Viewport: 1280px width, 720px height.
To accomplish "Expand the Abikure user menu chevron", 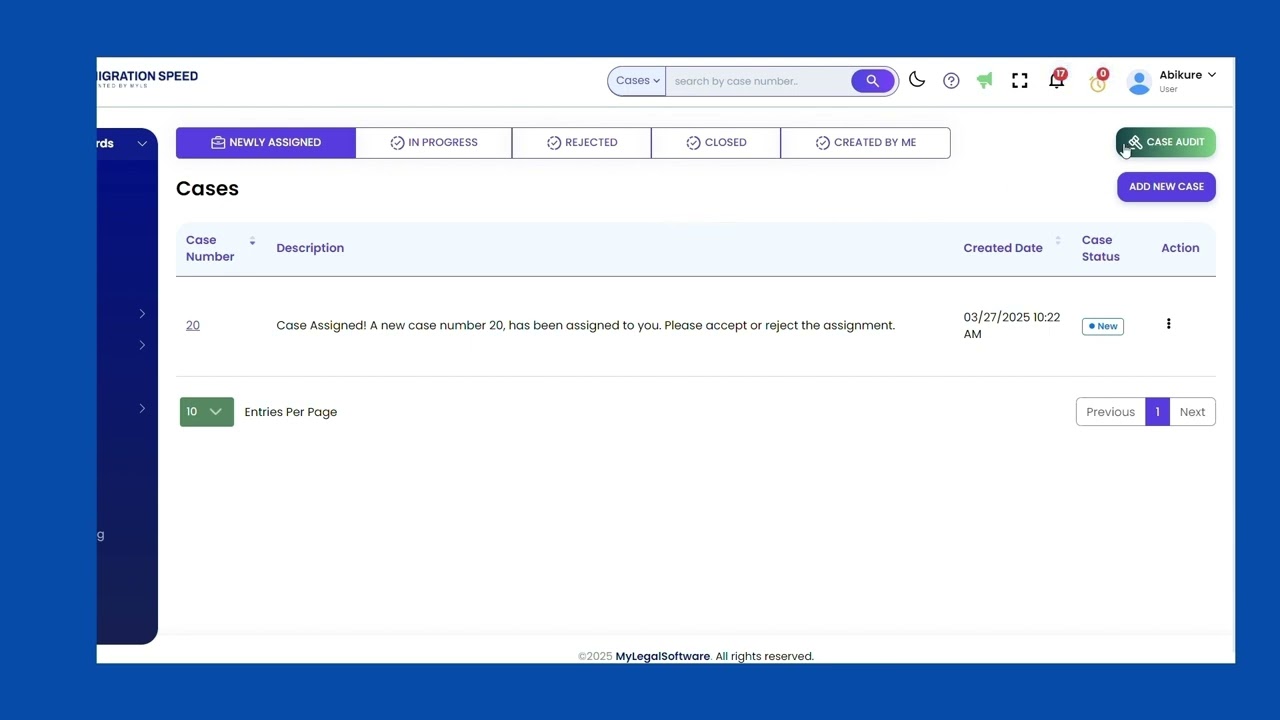I will coord(1212,75).
